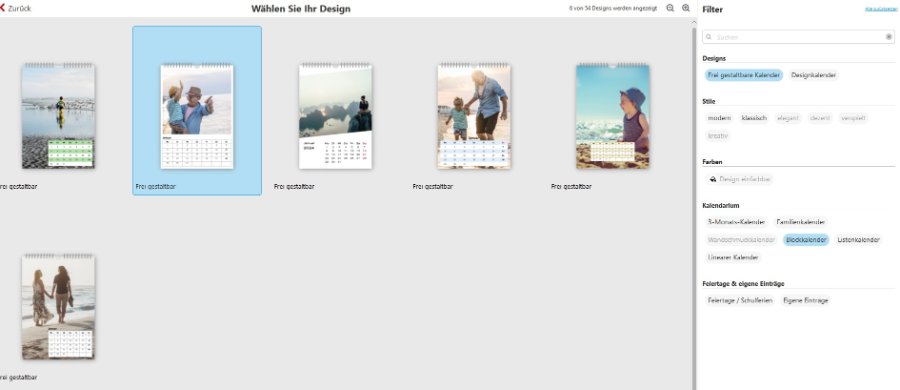Click the paint bucket icon in Design einfärbbar
900x390 pixels.
(713, 179)
